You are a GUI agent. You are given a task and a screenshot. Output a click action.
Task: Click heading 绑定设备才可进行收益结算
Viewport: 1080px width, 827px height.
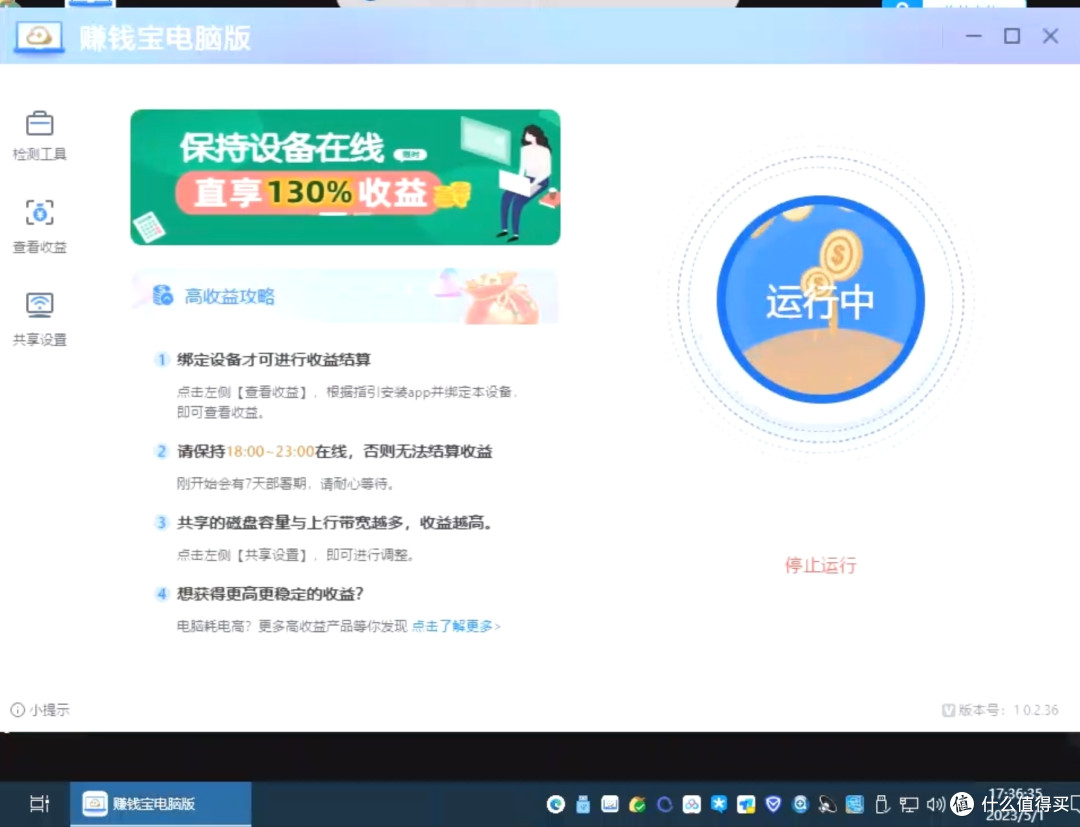[x=273, y=359]
